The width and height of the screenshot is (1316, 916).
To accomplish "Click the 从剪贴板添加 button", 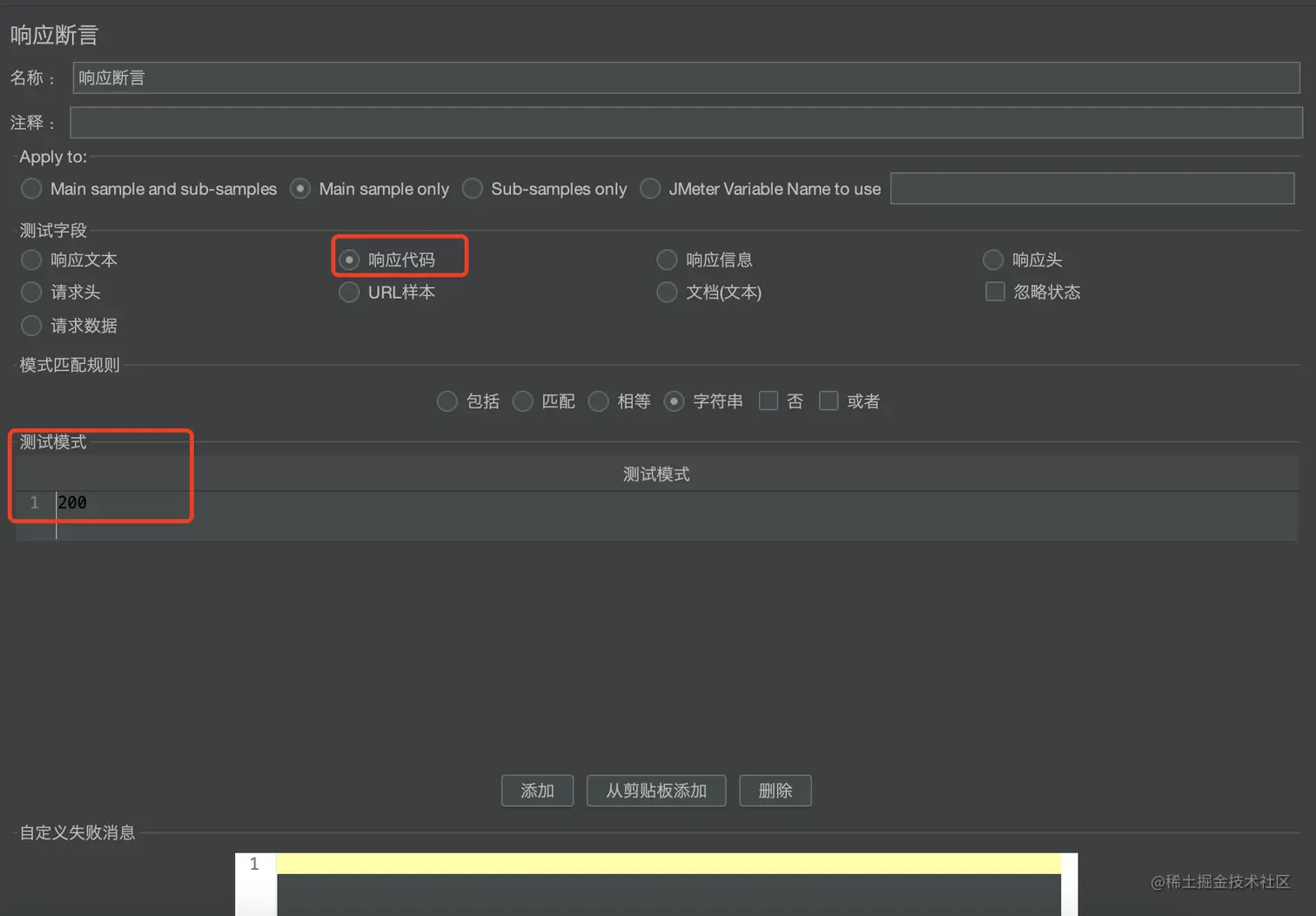I will click(656, 791).
